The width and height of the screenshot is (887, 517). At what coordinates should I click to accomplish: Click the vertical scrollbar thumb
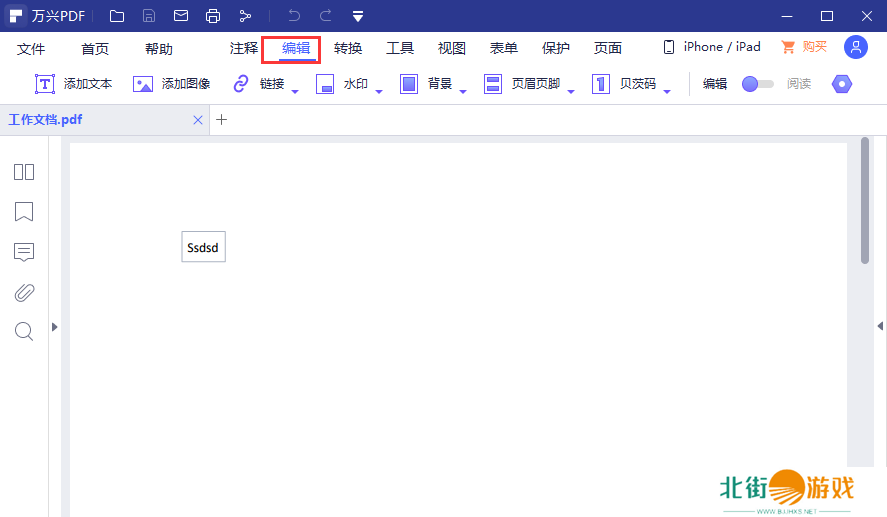[x=865, y=200]
